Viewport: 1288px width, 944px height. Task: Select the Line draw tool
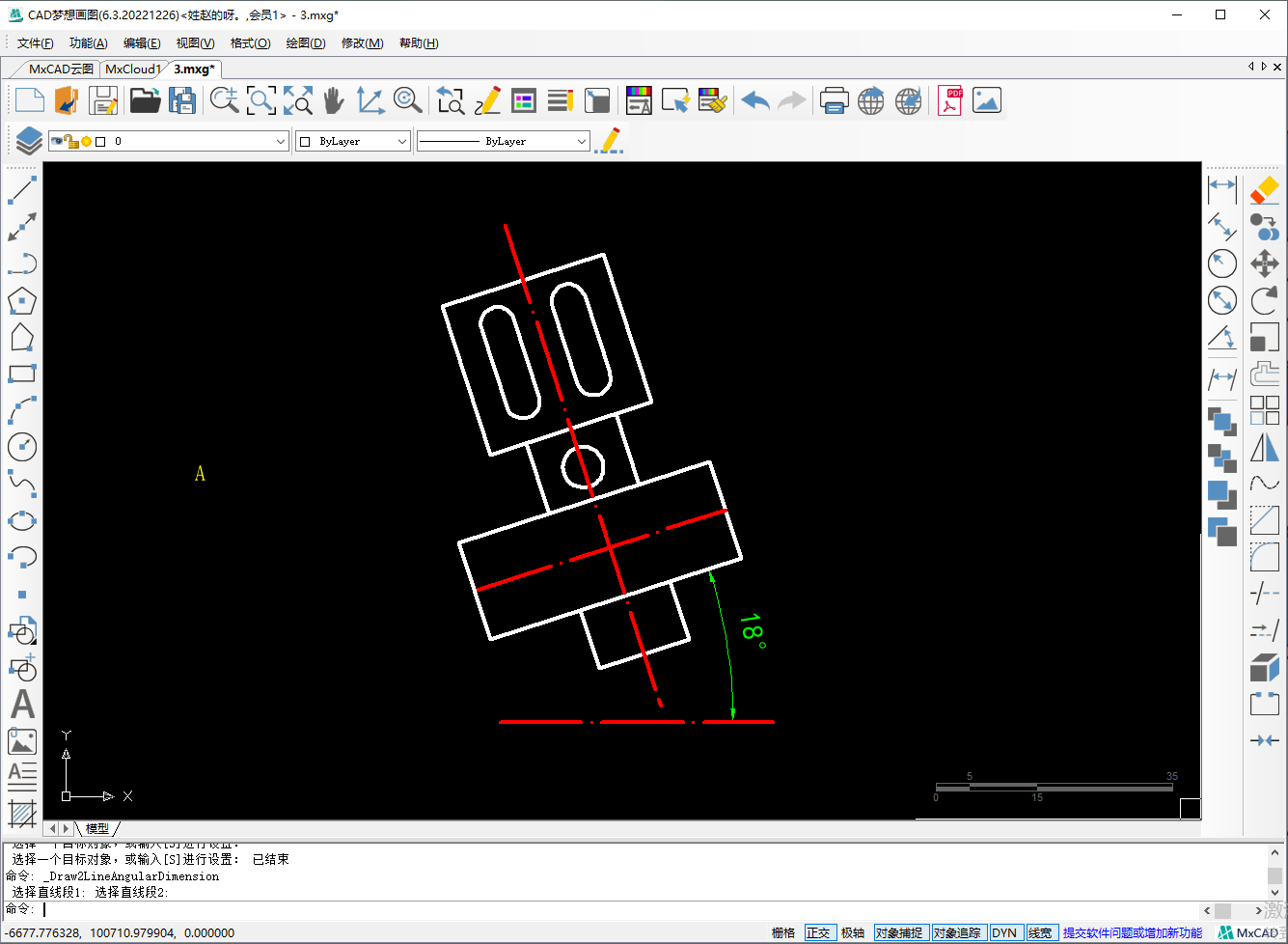(x=21, y=190)
